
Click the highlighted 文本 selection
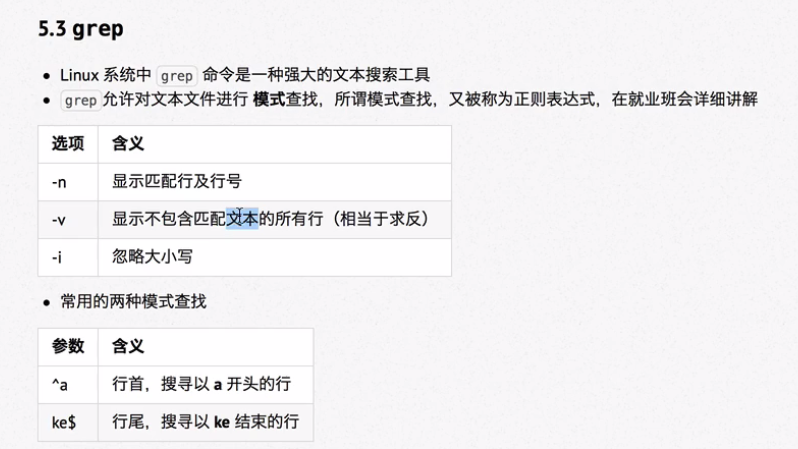(x=242, y=219)
